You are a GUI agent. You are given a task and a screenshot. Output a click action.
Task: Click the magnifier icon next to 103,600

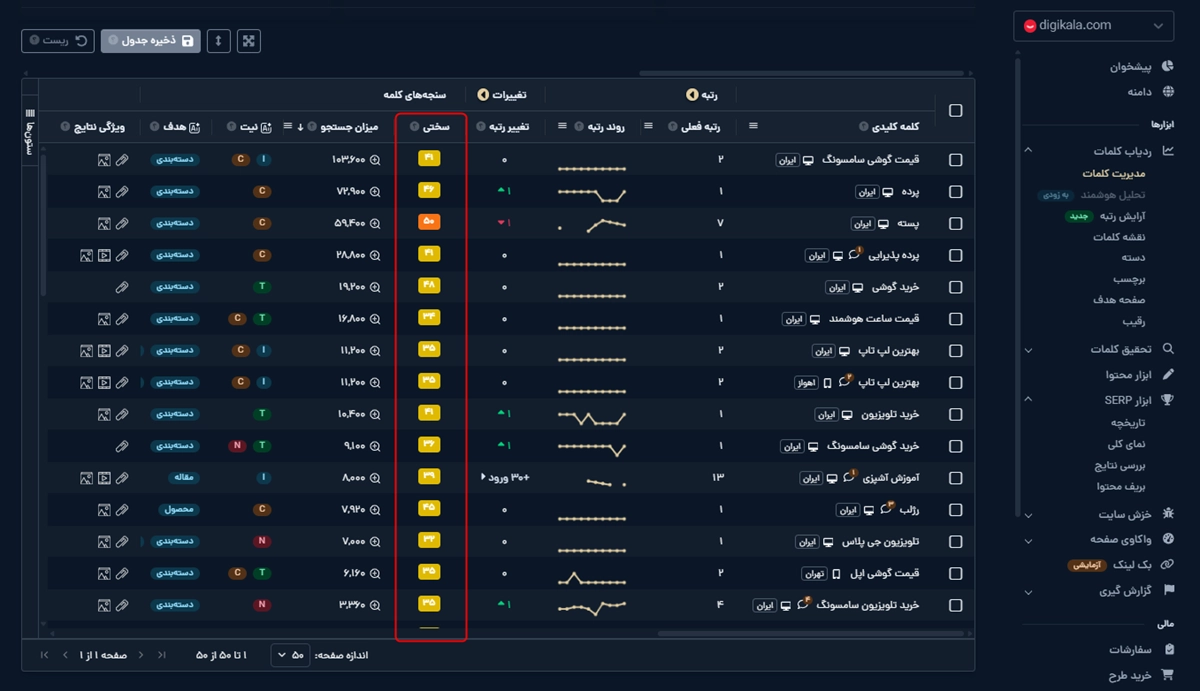(376, 160)
